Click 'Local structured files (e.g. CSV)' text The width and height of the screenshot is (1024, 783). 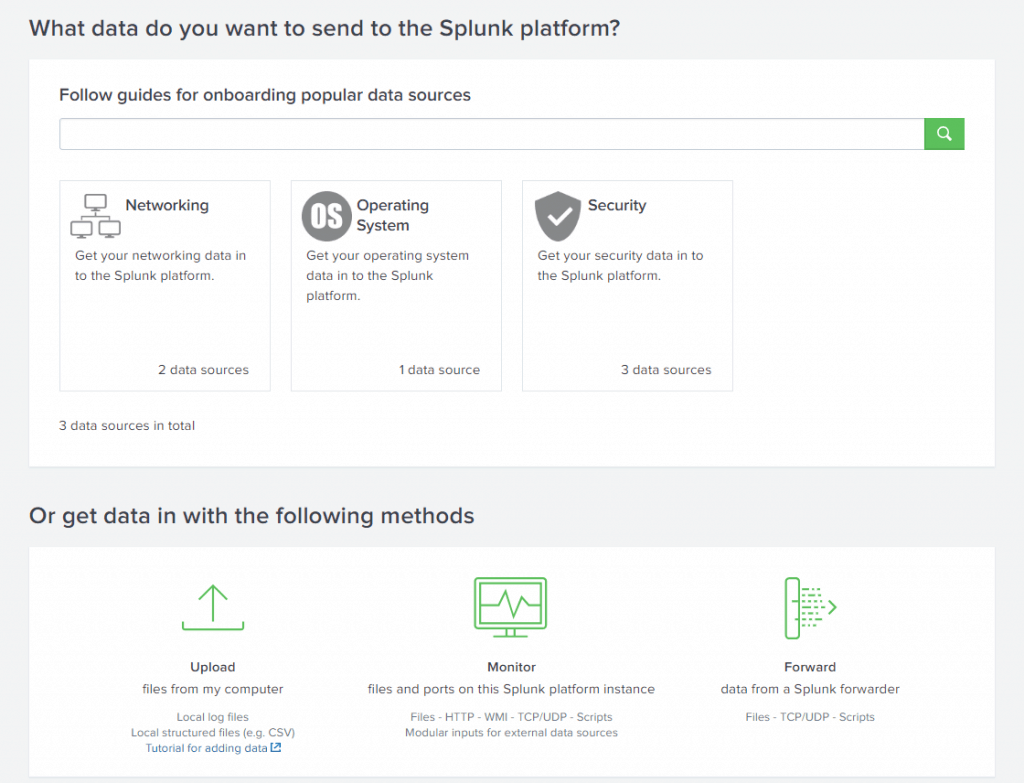pyautogui.click(x=213, y=733)
